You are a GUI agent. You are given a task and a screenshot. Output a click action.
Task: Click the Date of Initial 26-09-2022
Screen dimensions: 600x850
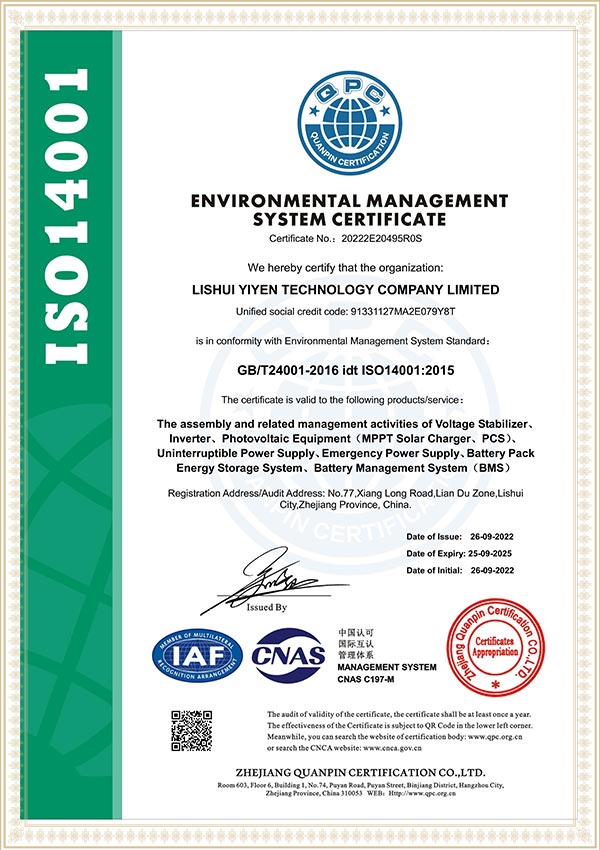click(x=460, y=570)
